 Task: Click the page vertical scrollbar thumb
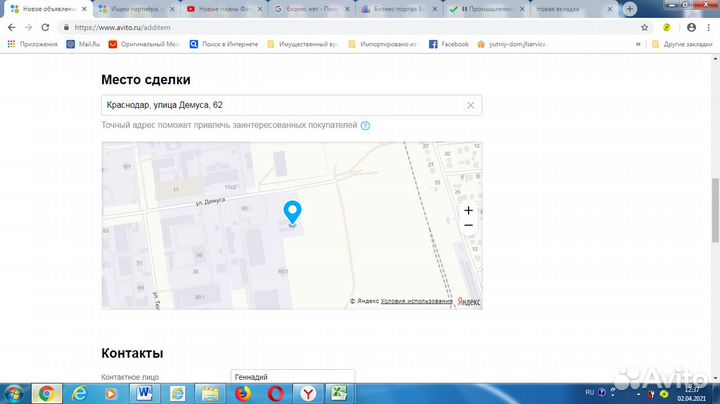click(715, 210)
